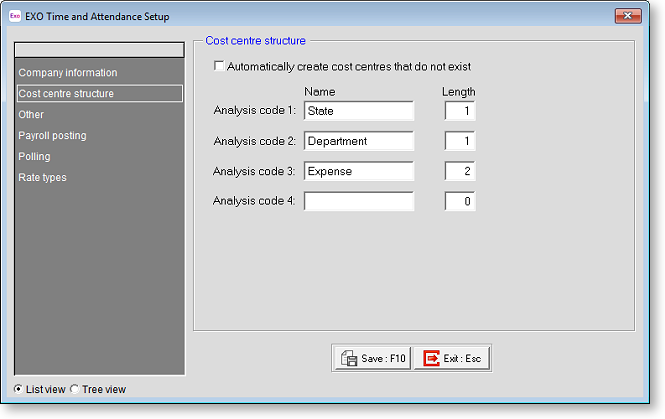Go to Payroll posting section
The height and width of the screenshot is (419, 665).
tap(52, 136)
